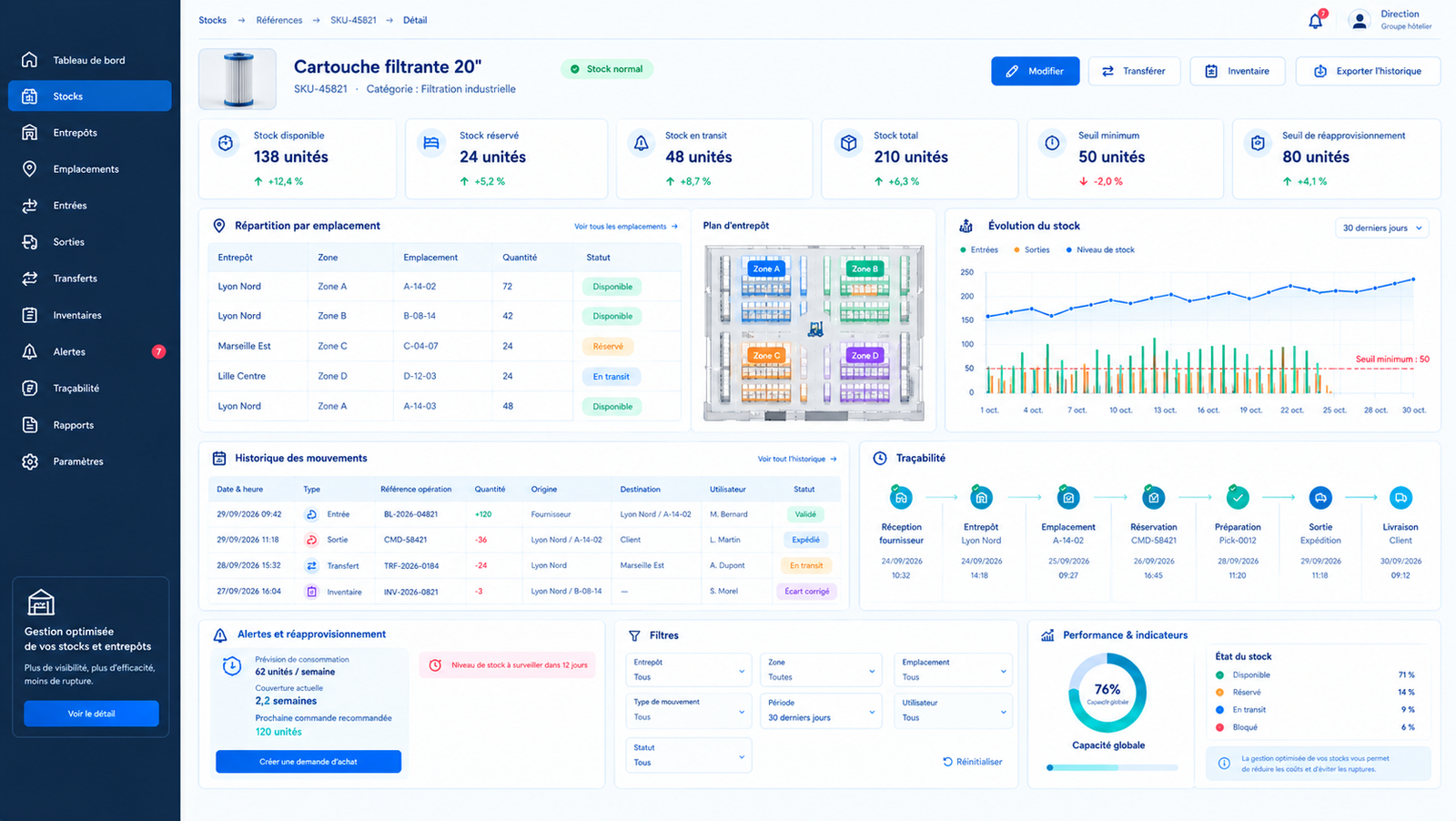Open the Statut filter dropdown
Image resolution: width=1456 pixels, height=821 pixels.
coord(689,755)
